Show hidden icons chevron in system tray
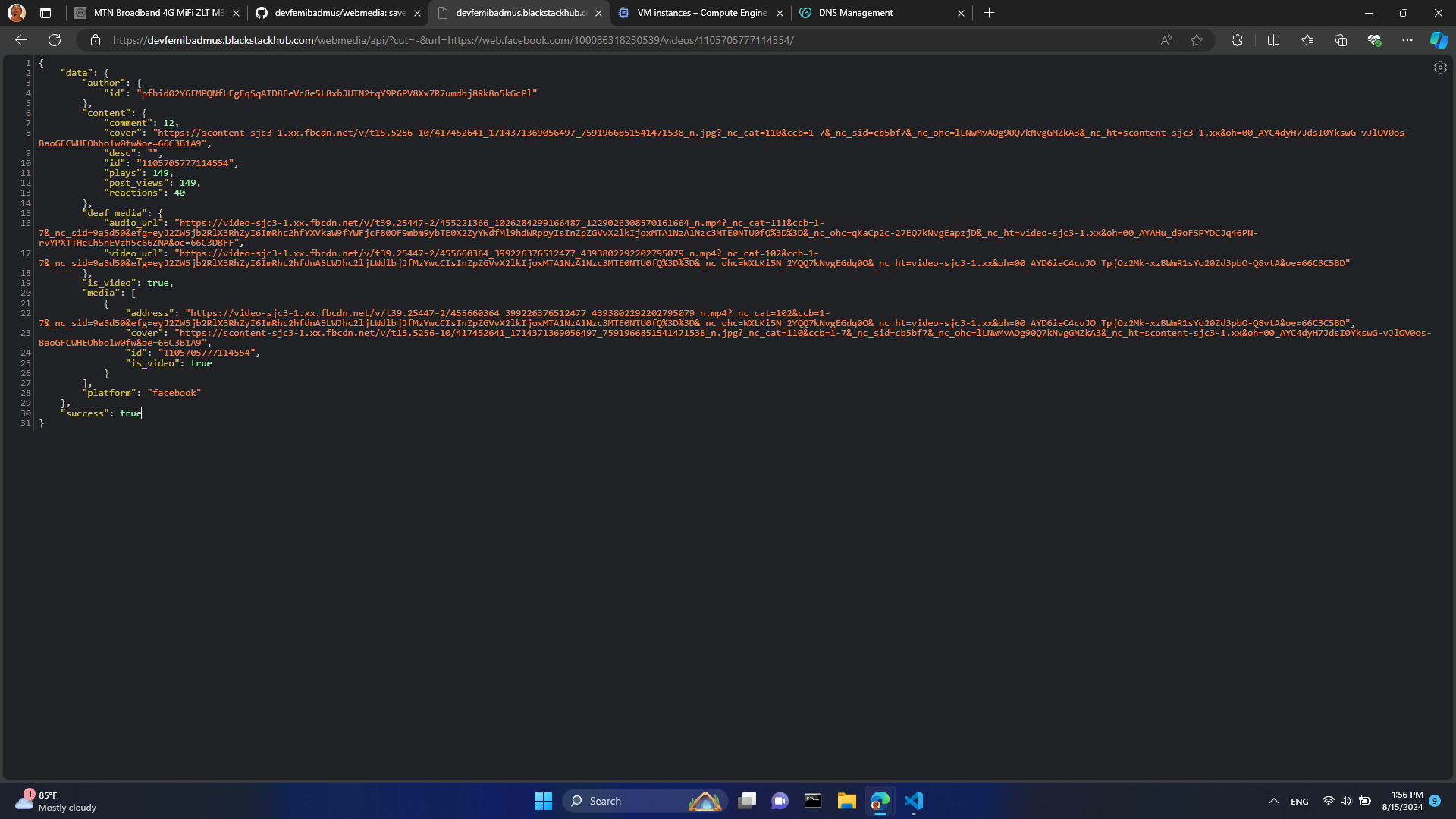The height and width of the screenshot is (819, 1456). (1274, 801)
